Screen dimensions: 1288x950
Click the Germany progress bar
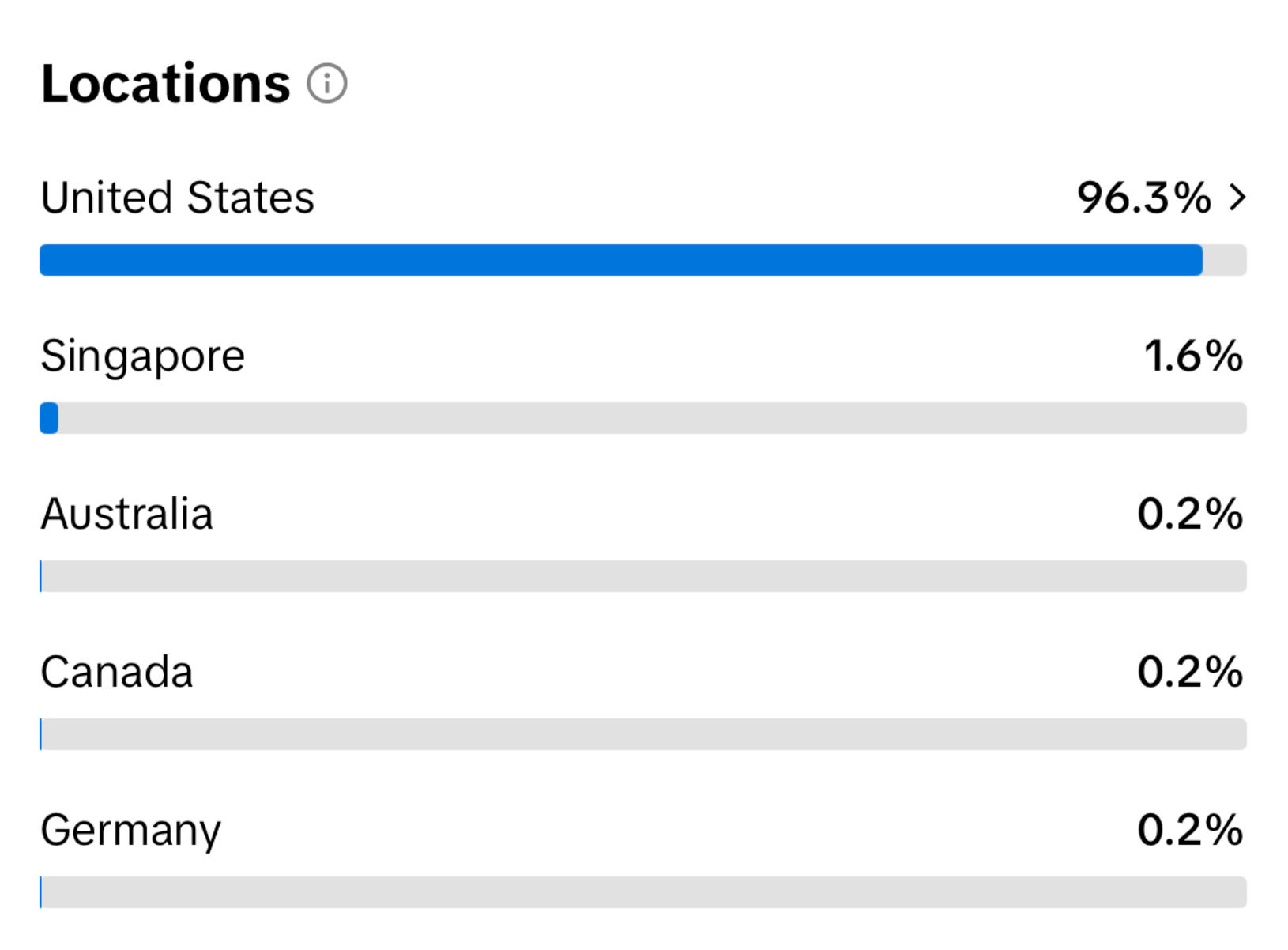pos(643,892)
